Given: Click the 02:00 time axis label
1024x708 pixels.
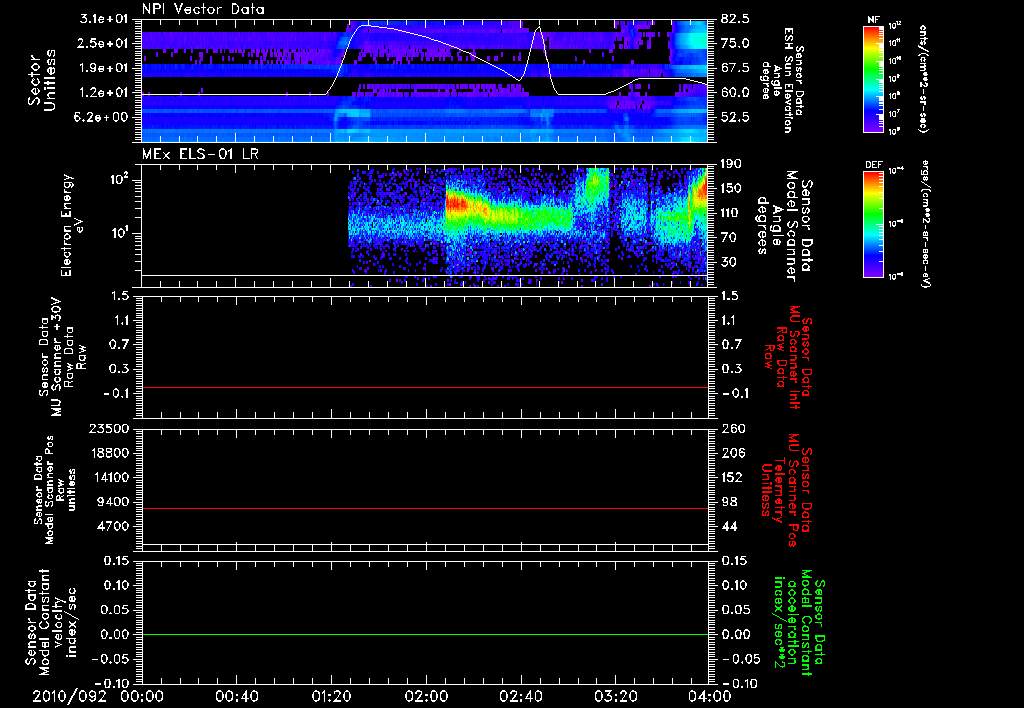Looking at the screenshot, I should point(426,696).
